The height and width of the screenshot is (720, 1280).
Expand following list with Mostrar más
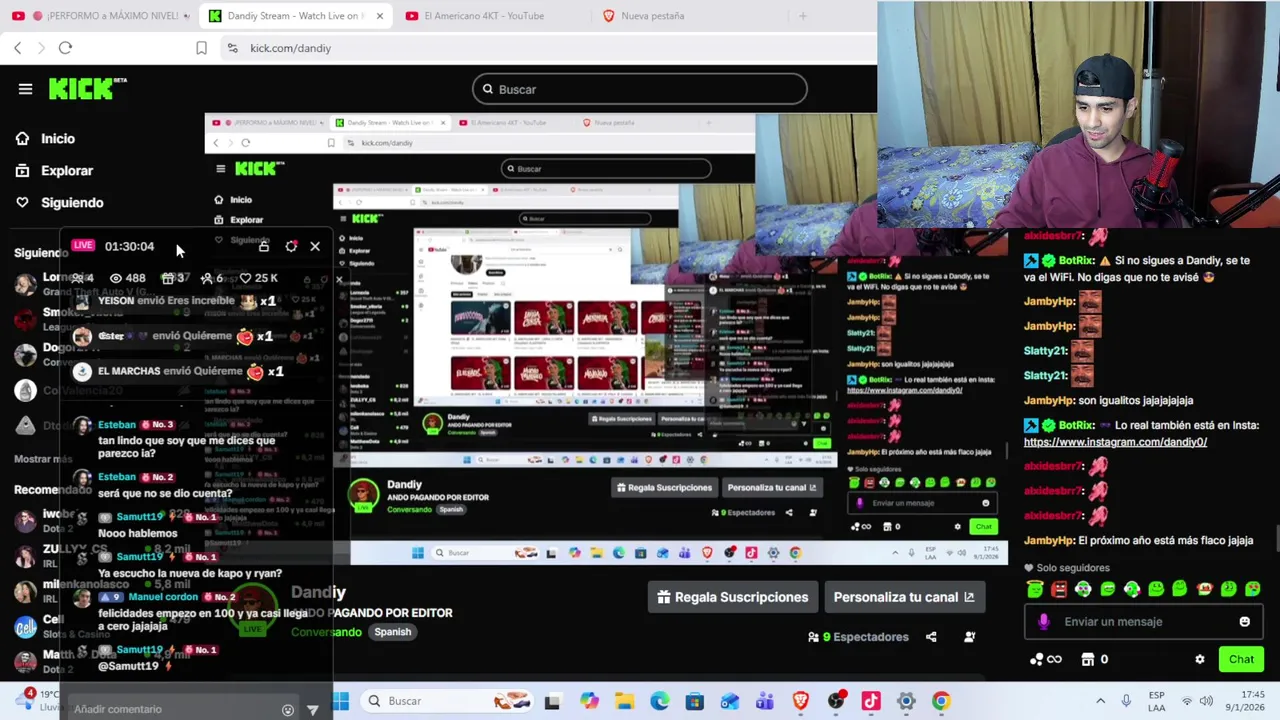tap(43, 459)
